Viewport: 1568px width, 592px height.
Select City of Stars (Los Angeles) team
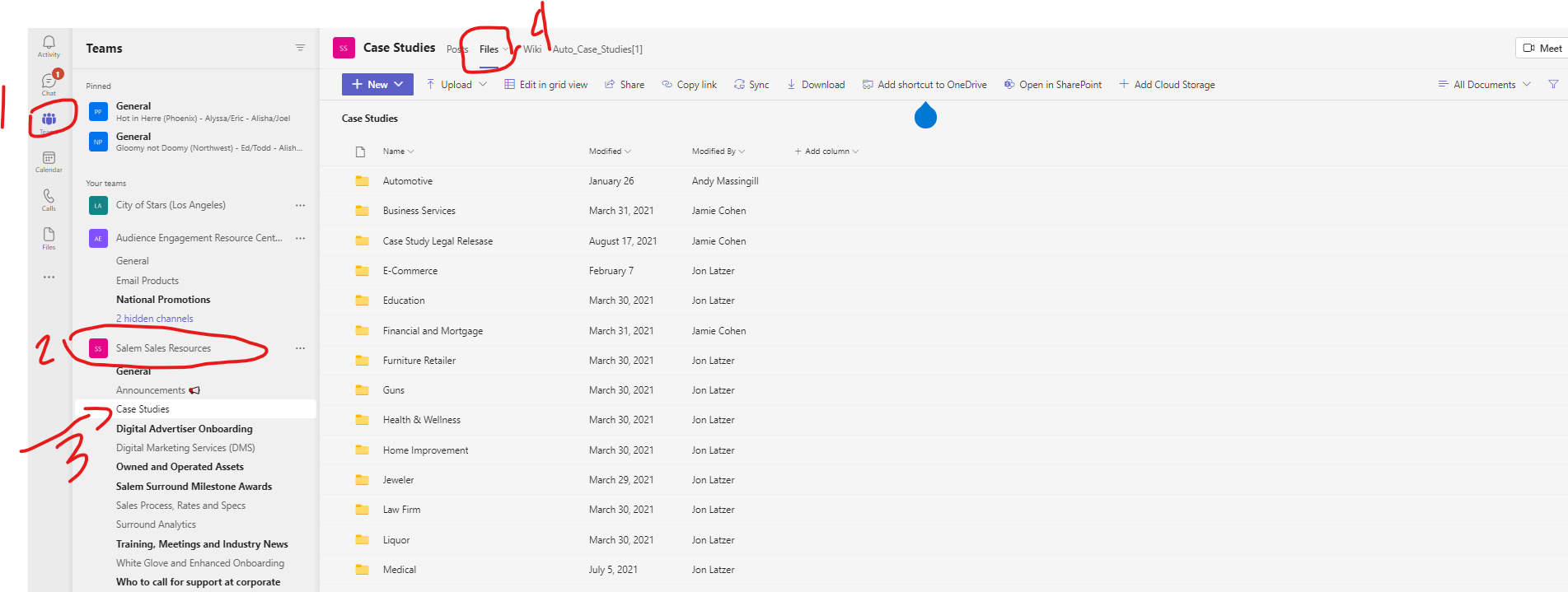coord(171,205)
